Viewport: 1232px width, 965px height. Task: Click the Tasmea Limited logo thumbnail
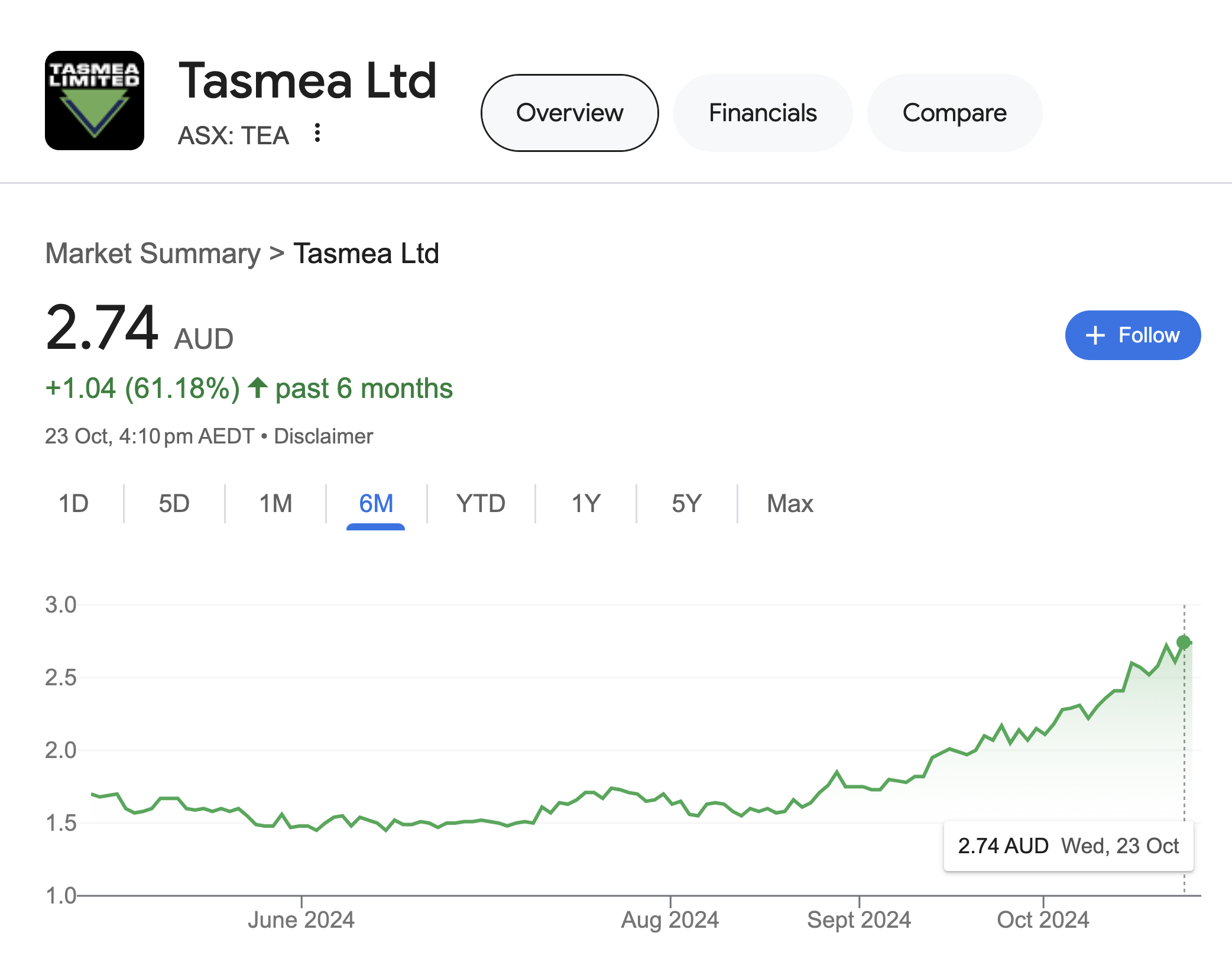pos(95,101)
